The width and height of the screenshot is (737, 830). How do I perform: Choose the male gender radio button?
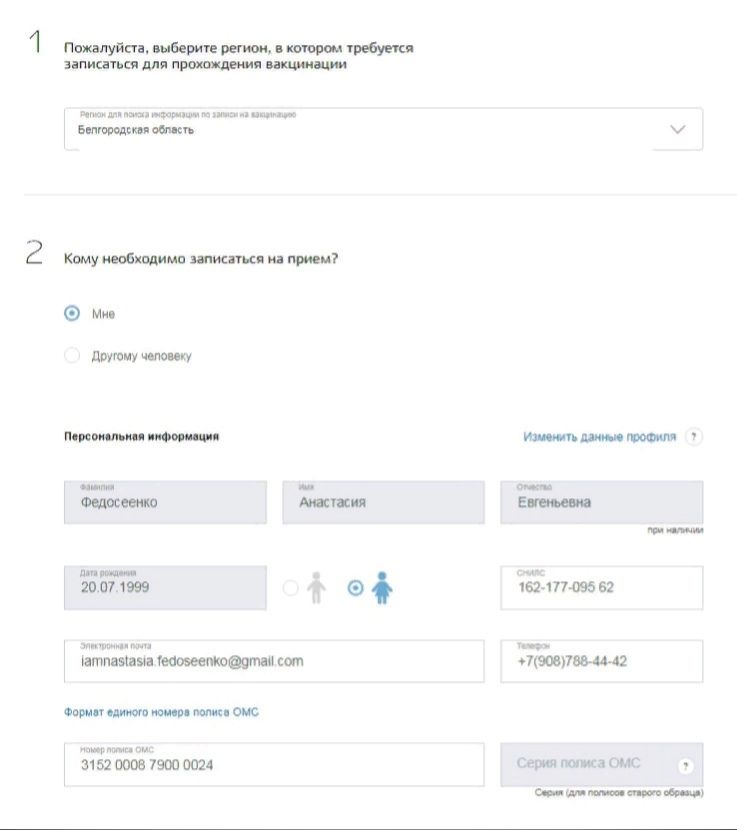pyautogui.click(x=291, y=588)
